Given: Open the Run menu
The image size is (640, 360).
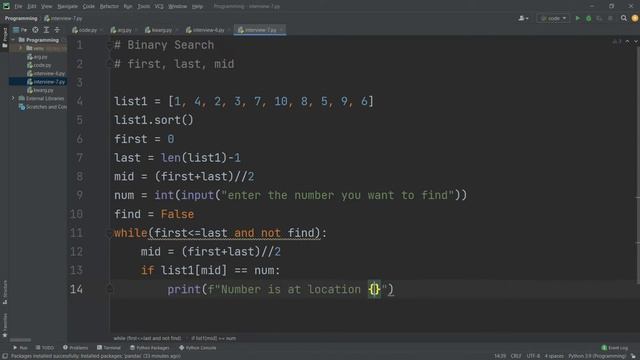Looking at the screenshot, I should tap(128, 6).
